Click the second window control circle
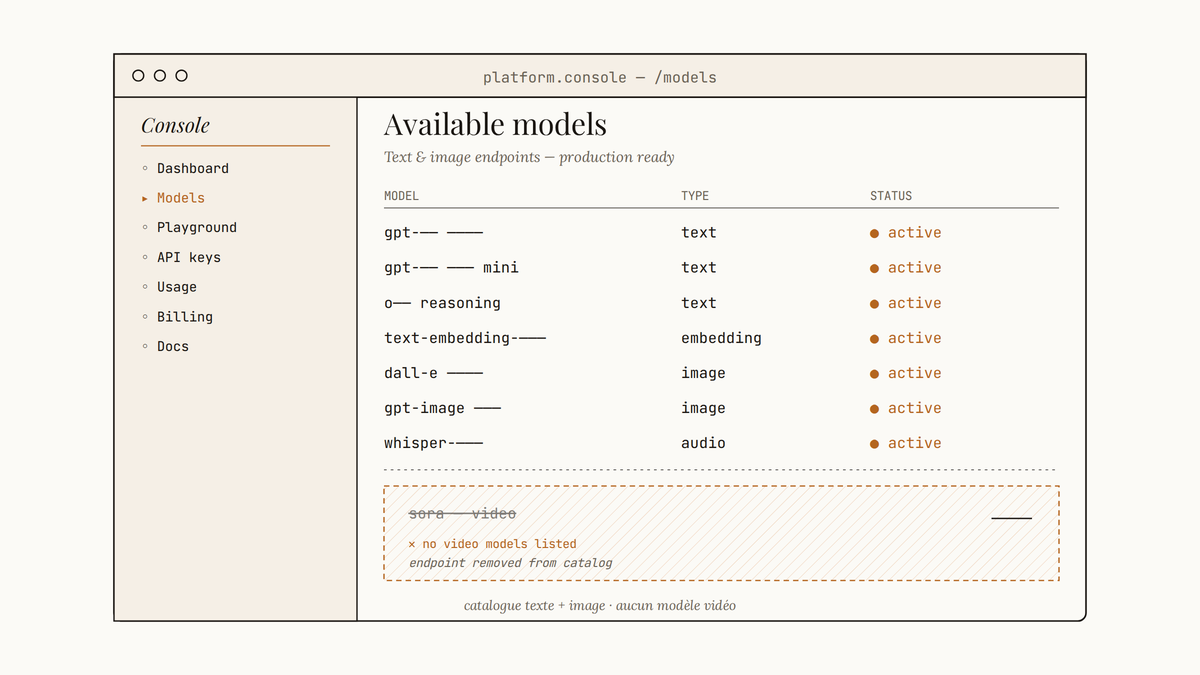The width and height of the screenshot is (1200, 675). click(160, 76)
